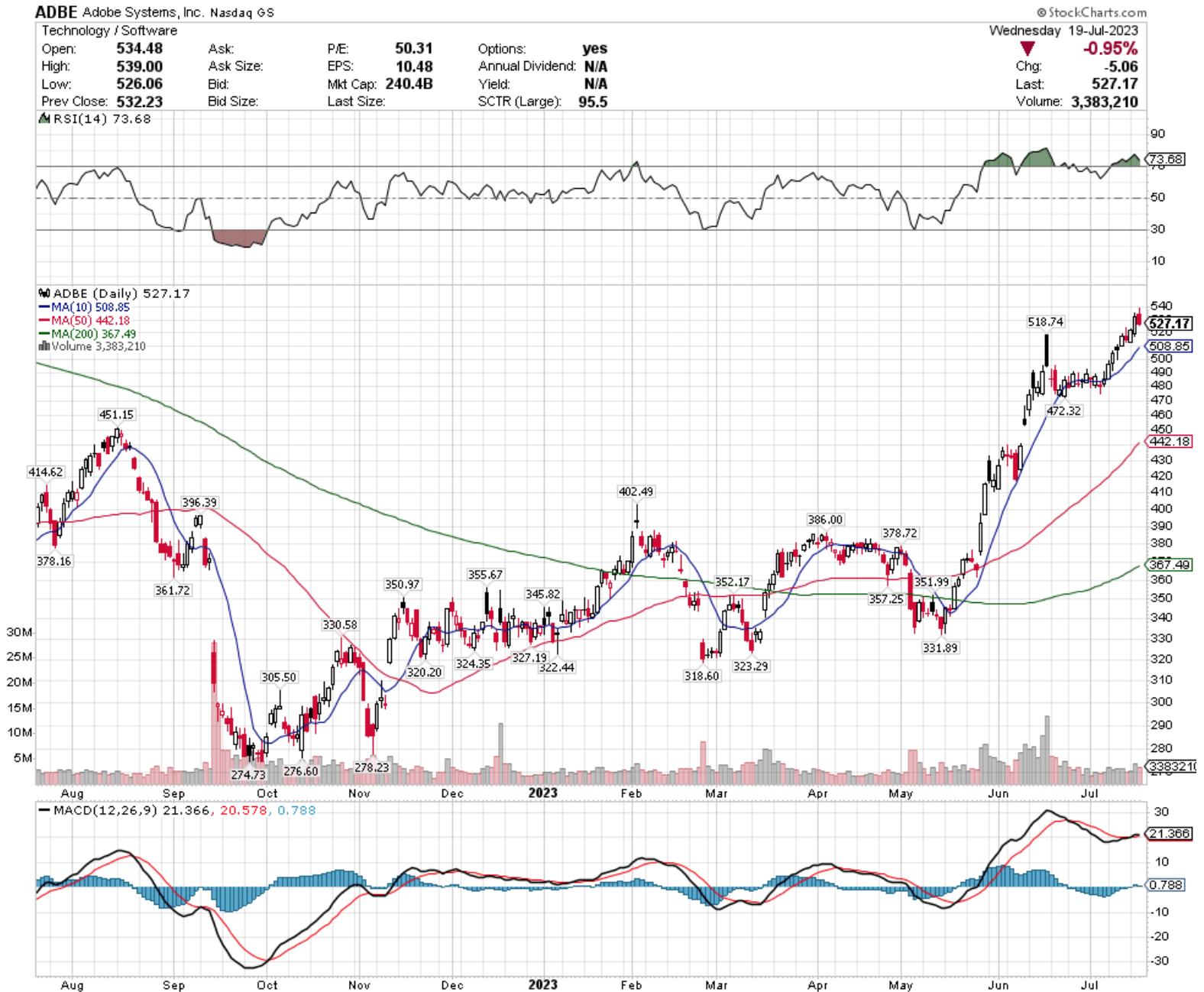Click the RSI 73.68 axis value tag

pyautogui.click(x=1167, y=159)
